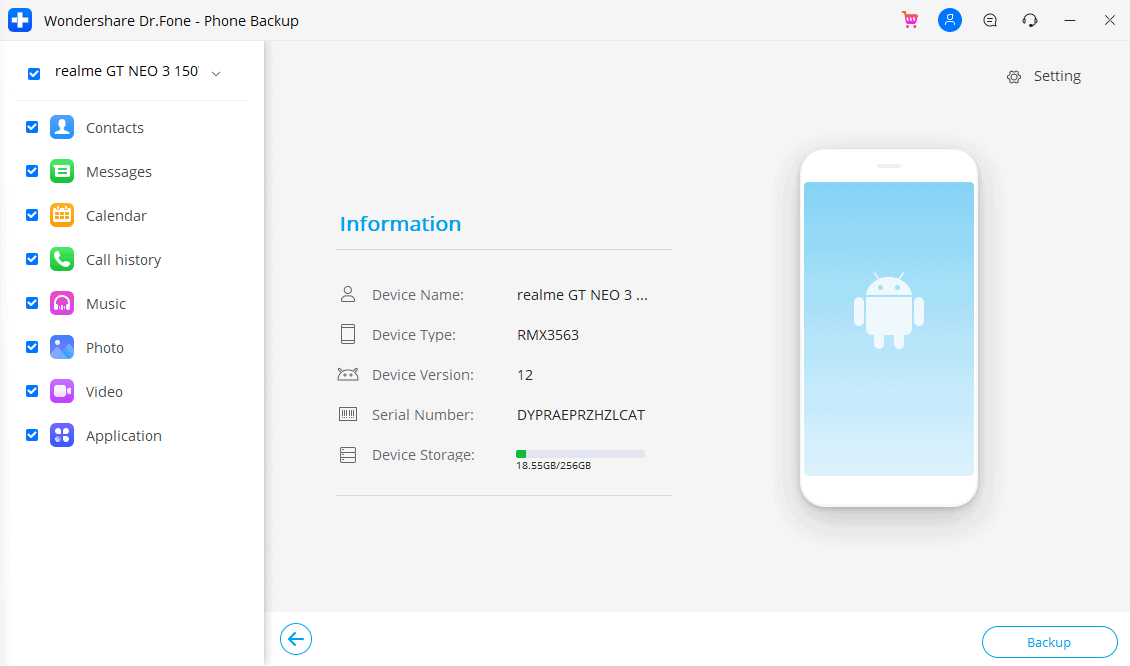Open Setting in the top right
The height and width of the screenshot is (666, 1130).
coord(1044,76)
